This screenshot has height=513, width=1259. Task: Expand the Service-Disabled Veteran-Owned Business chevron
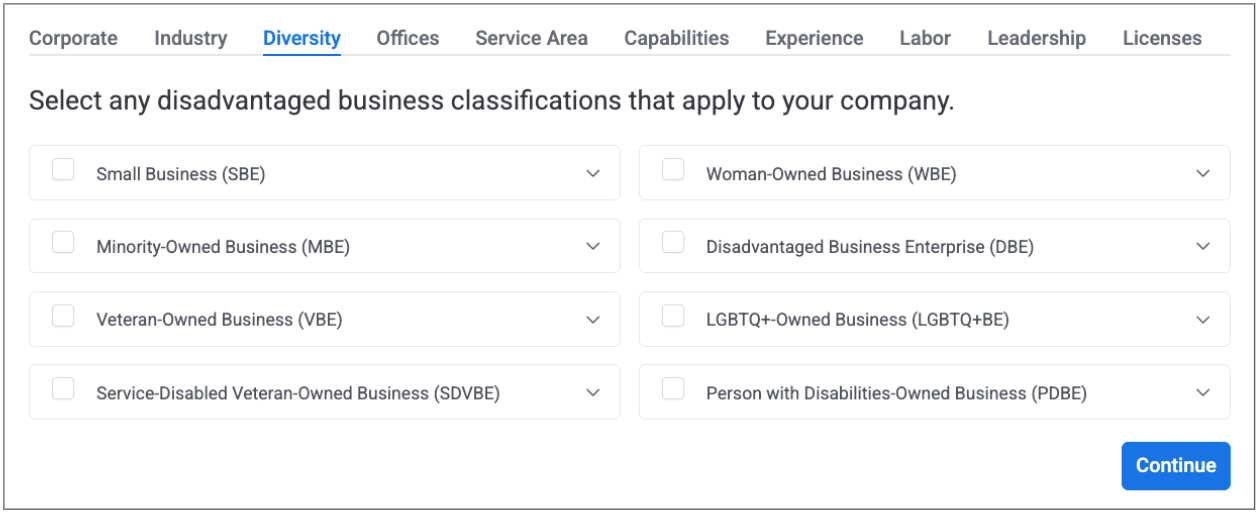[593, 393]
